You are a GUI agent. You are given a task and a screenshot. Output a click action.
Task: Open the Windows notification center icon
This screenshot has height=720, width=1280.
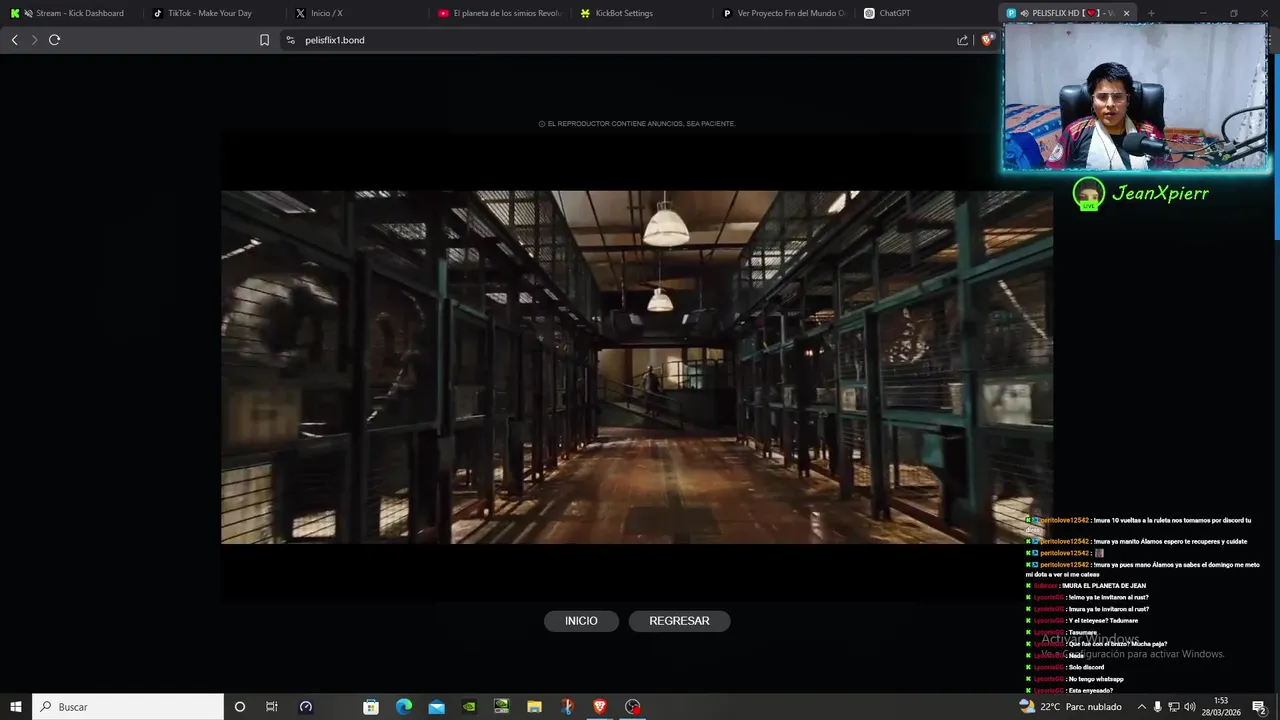[1259, 707]
